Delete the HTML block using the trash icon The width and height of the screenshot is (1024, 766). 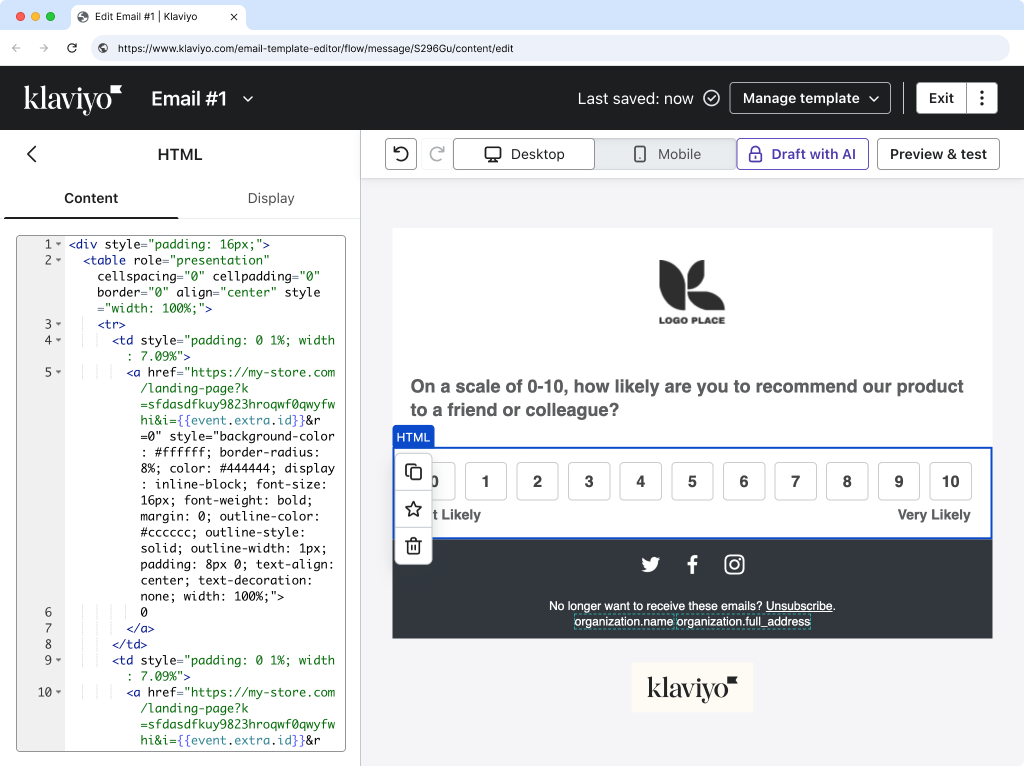[413, 546]
